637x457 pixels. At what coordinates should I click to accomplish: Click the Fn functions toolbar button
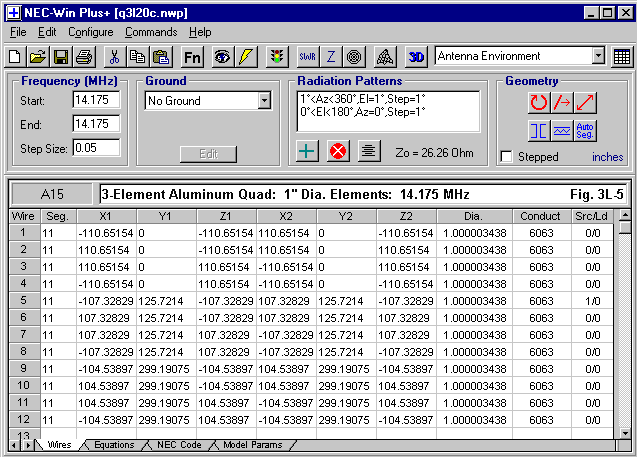192,56
